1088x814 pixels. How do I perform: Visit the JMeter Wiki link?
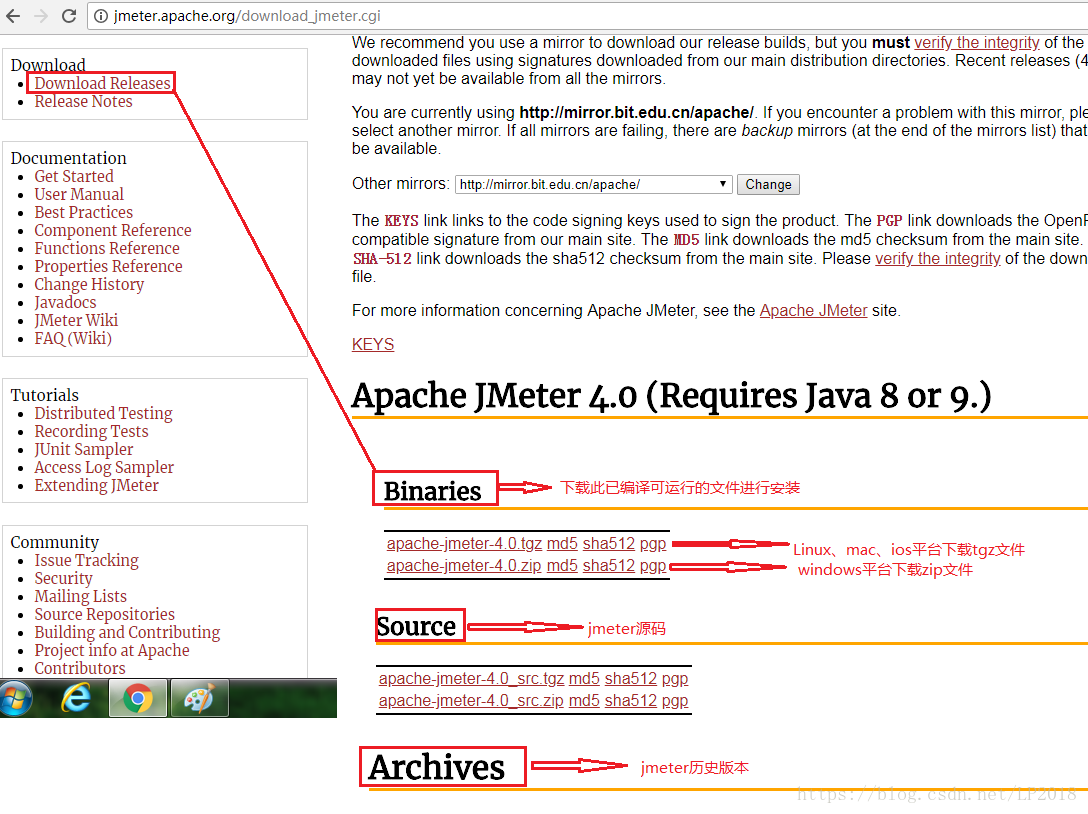pyautogui.click(x=76, y=321)
